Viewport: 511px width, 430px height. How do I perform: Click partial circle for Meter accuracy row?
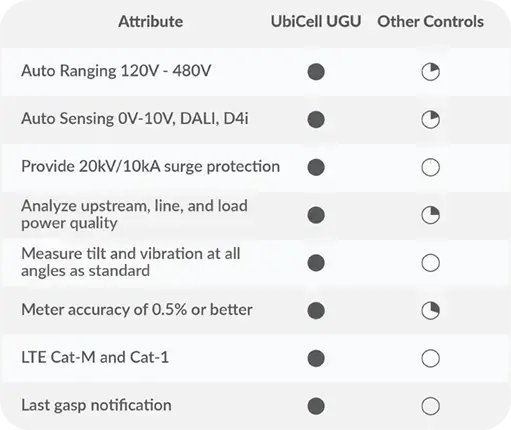[430, 311]
